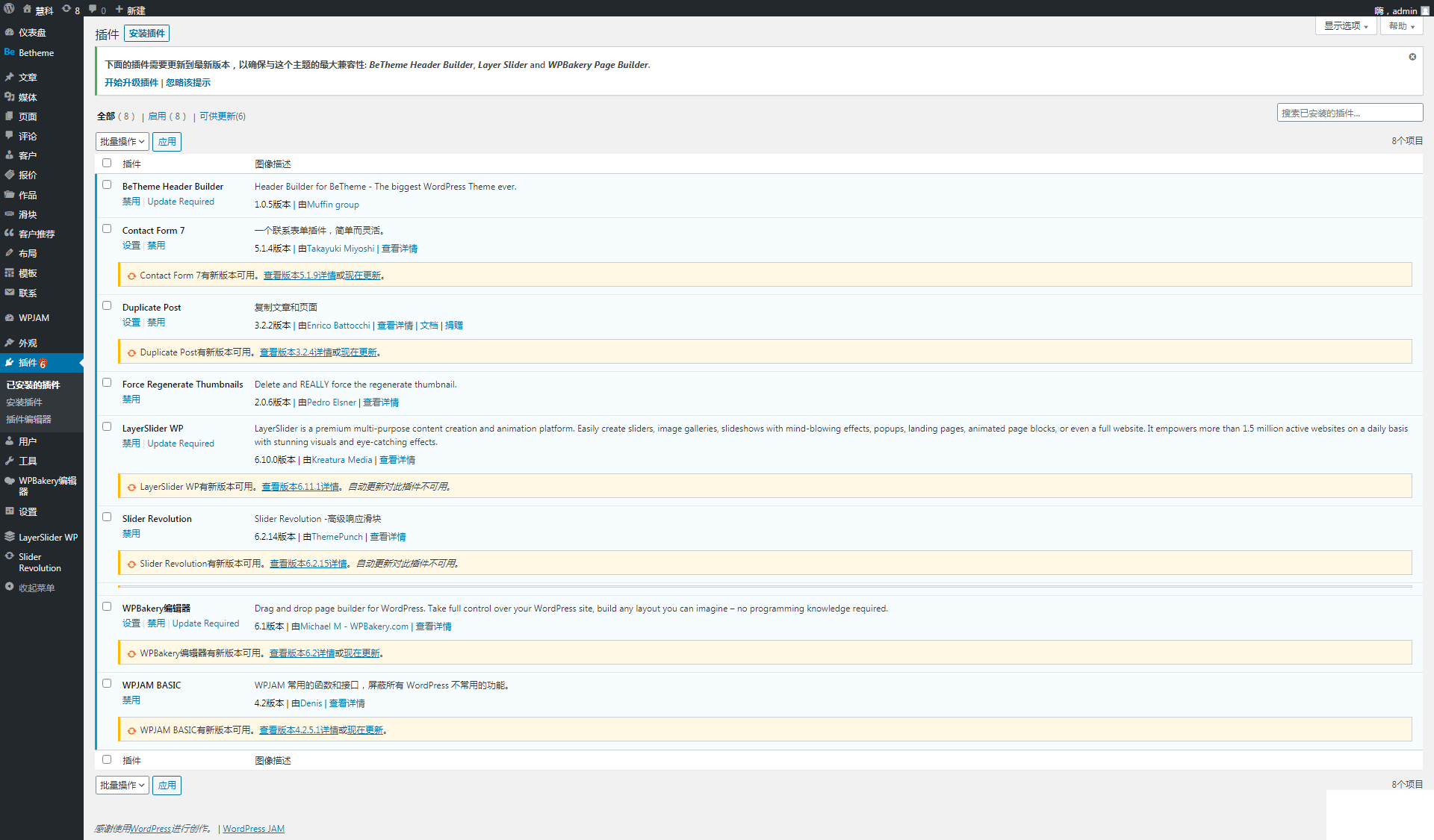Click Begin upgrading plugins link in notice
Image resolution: width=1434 pixels, height=840 pixels.
click(131, 83)
